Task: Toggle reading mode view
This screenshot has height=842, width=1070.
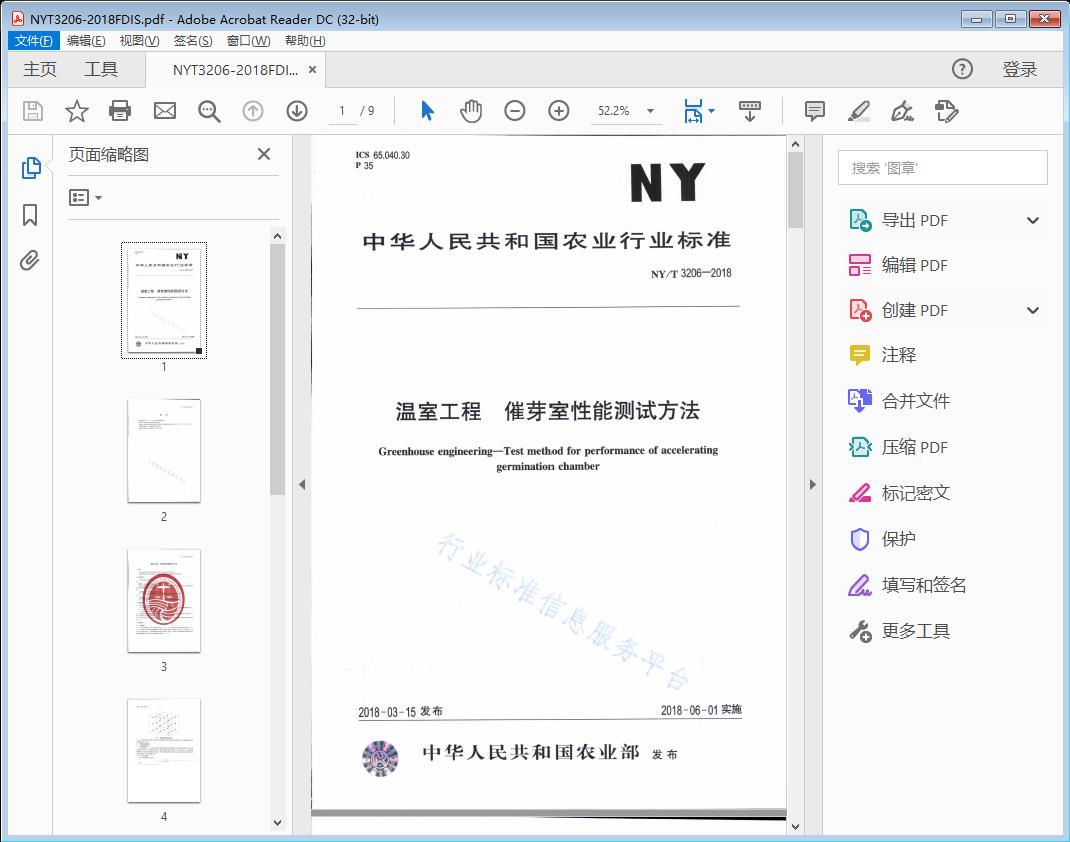Action: click(750, 111)
